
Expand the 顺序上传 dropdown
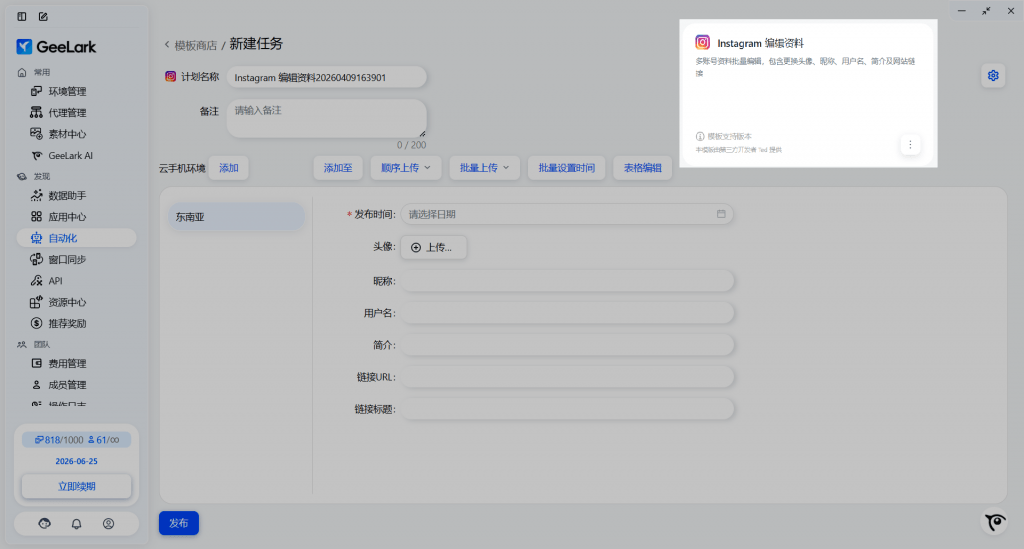point(405,168)
